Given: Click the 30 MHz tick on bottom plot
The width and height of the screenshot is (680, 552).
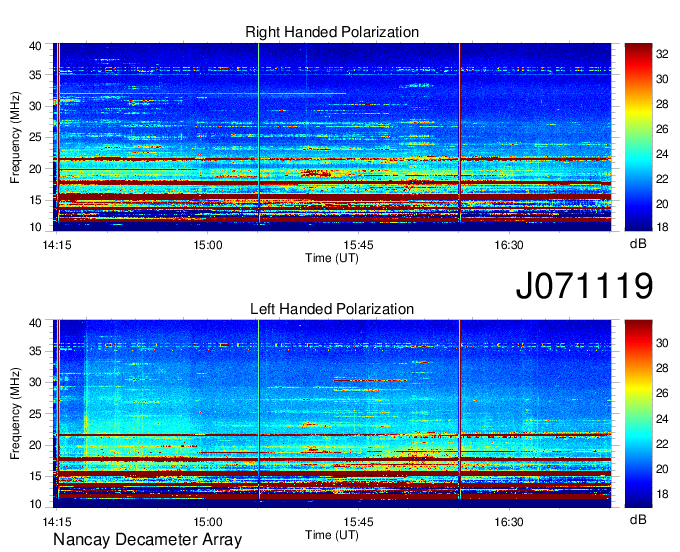Looking at the screenshot, I should 35,382.
